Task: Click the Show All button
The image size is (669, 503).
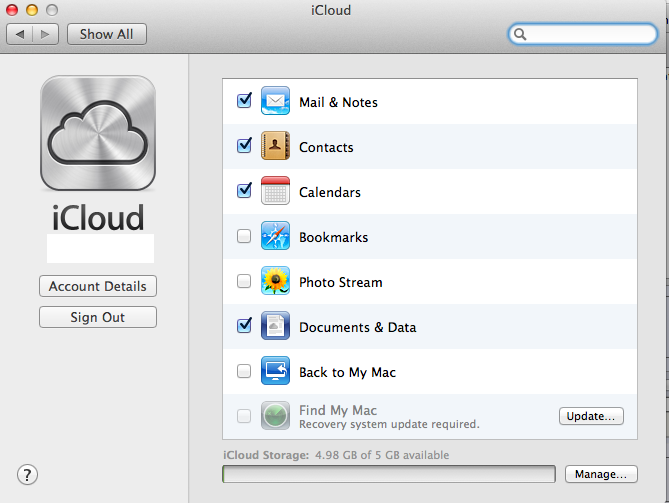Action: pos(107,34)
